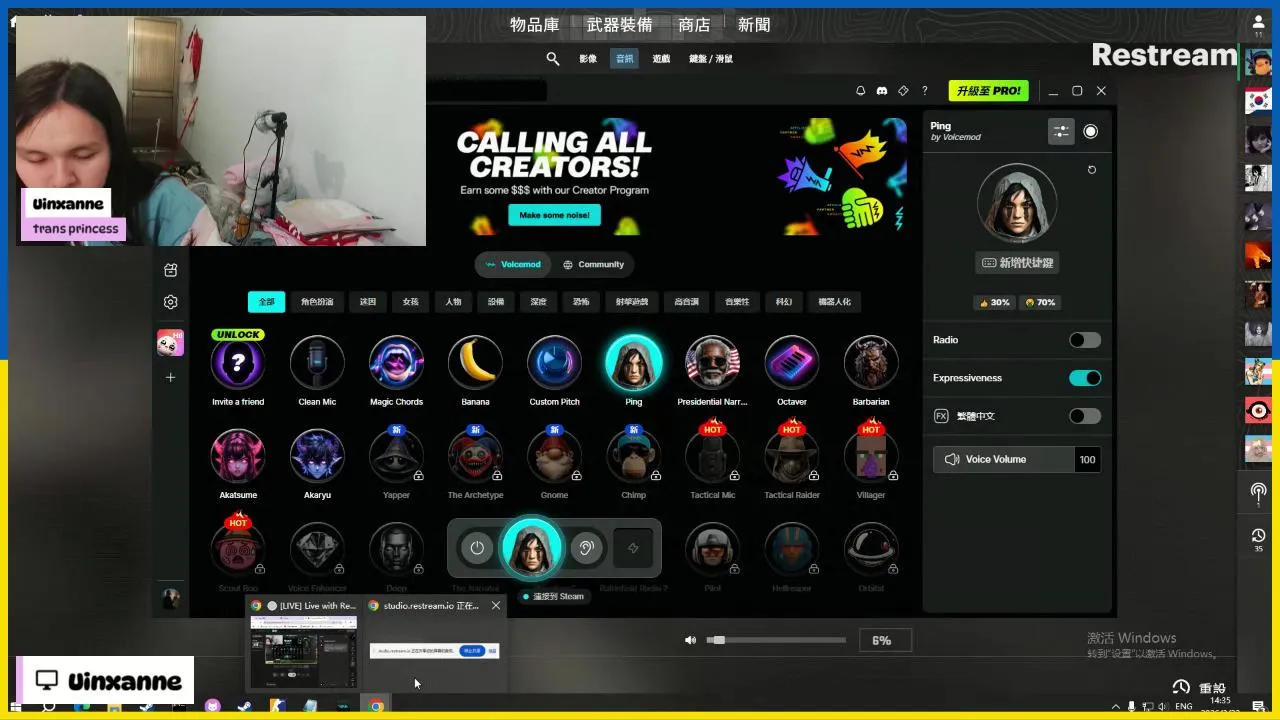Image resolution: width=1280 pixels, height=720 pixels.
Task: Open the 武器裝備 tab in the top bar
Action: pos(619,25)
